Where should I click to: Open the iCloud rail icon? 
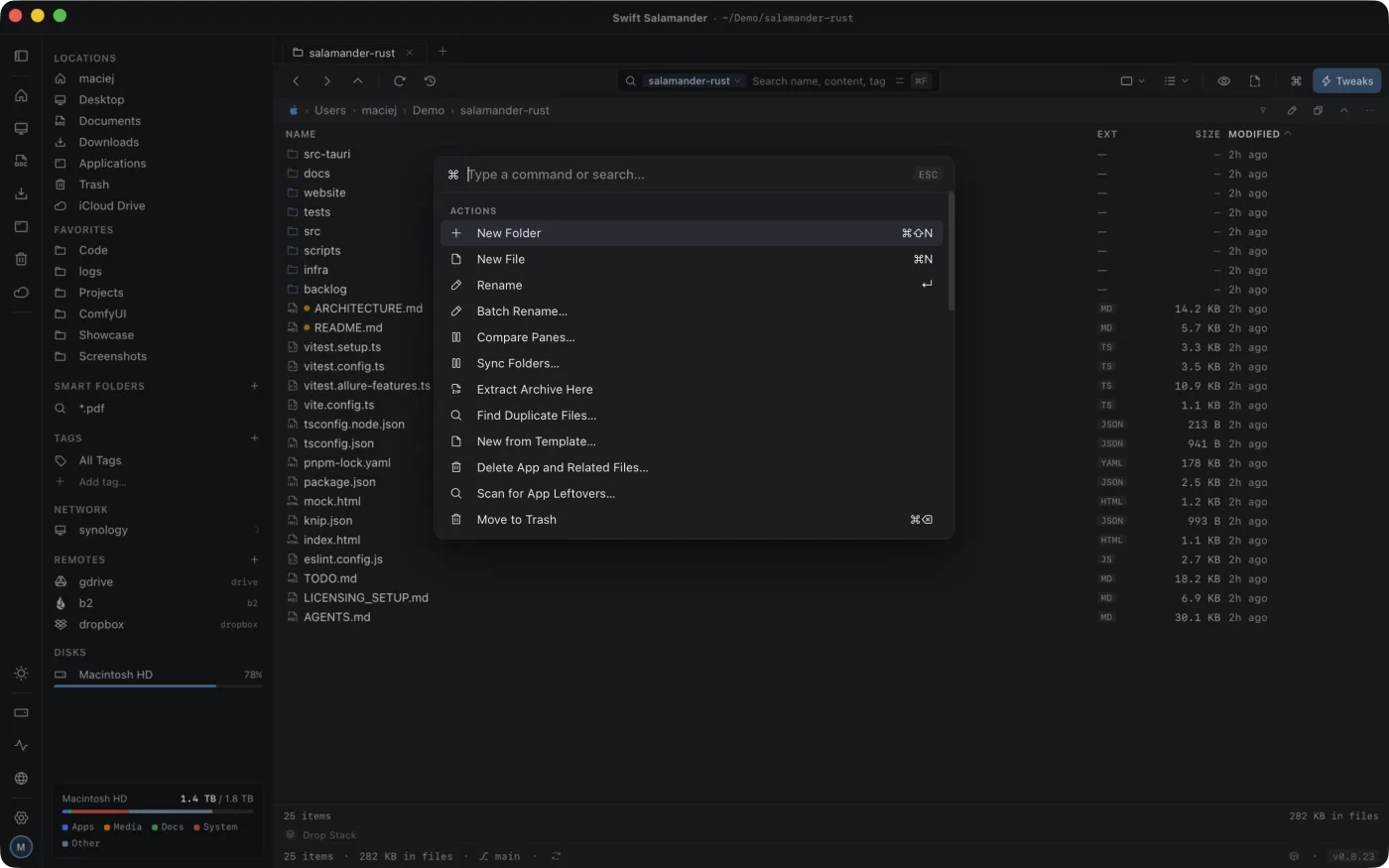[x=21, y=293]
